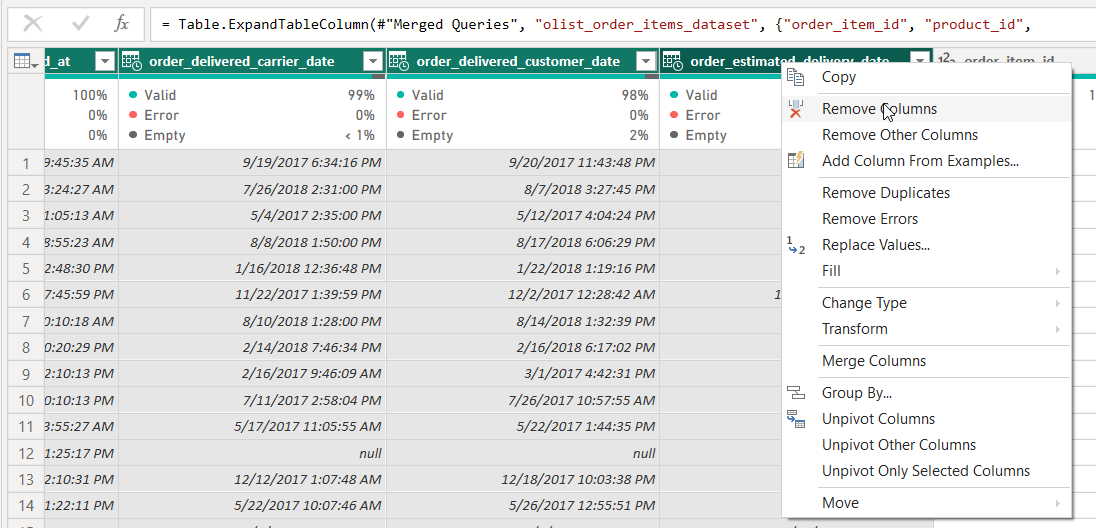Click cell 1/16/2018 12:36:48 PM
1096x528 pixels.
tap(252, 269)
